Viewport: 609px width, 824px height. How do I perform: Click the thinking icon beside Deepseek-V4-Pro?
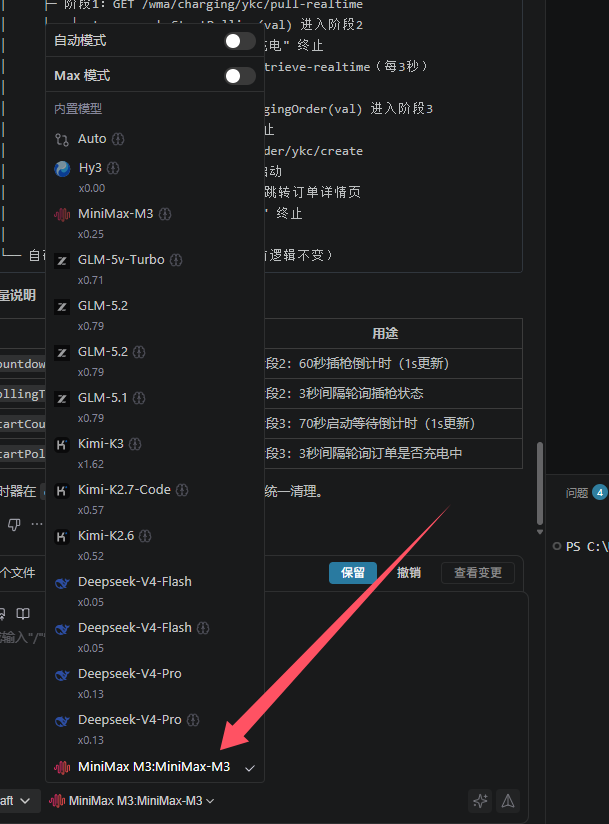tap(193, 720)
